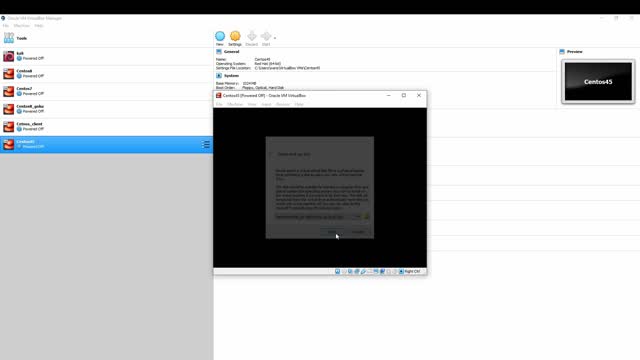The image size is (640, 360).
Task: Open the Manager window's Help menu
Action: pyautogui.click(x=39, y=25)
